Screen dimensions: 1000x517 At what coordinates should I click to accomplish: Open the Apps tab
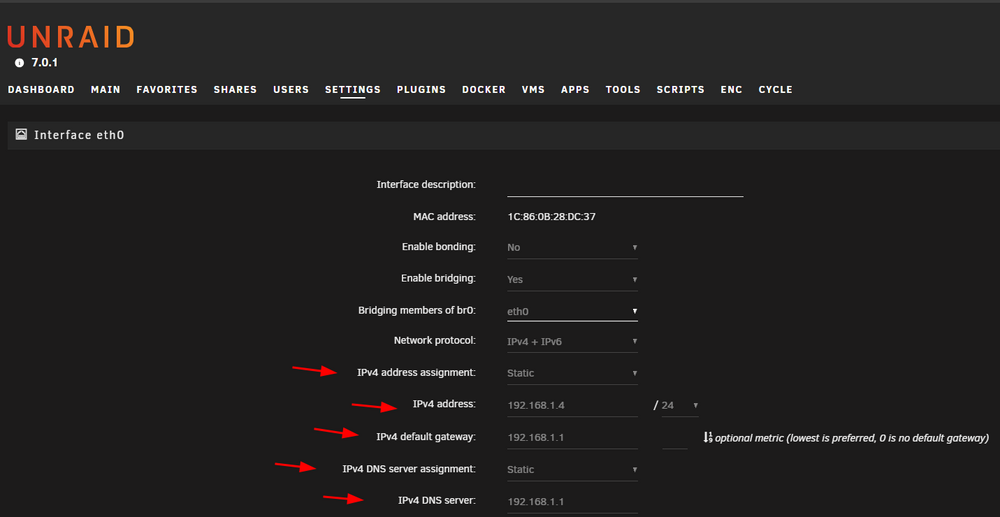575,90
